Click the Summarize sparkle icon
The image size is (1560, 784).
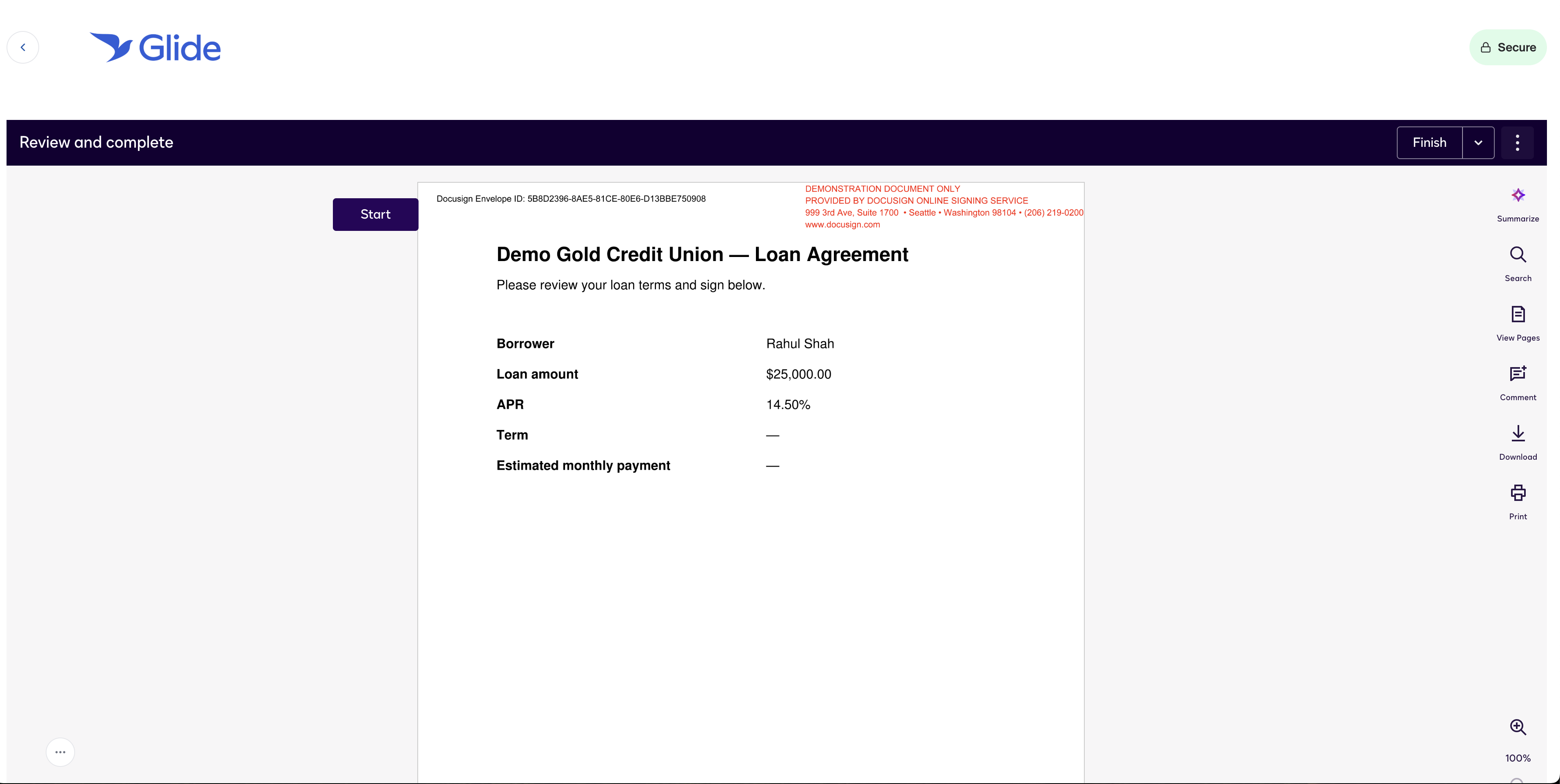(1518, 195)
